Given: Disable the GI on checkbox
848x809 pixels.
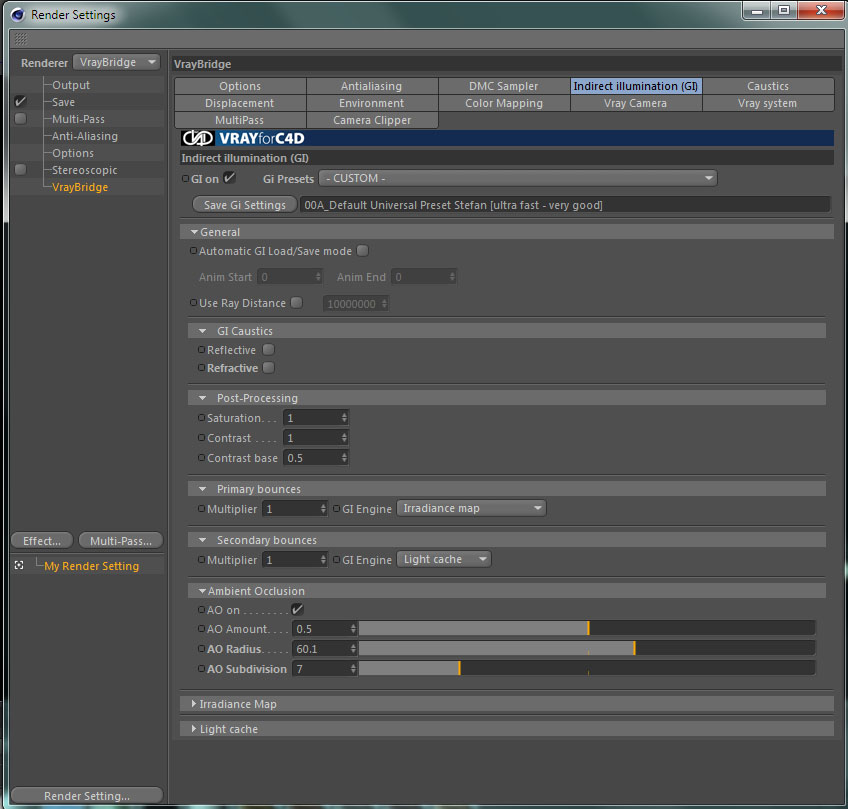Looking at the screenshot, I should [229, 177].
